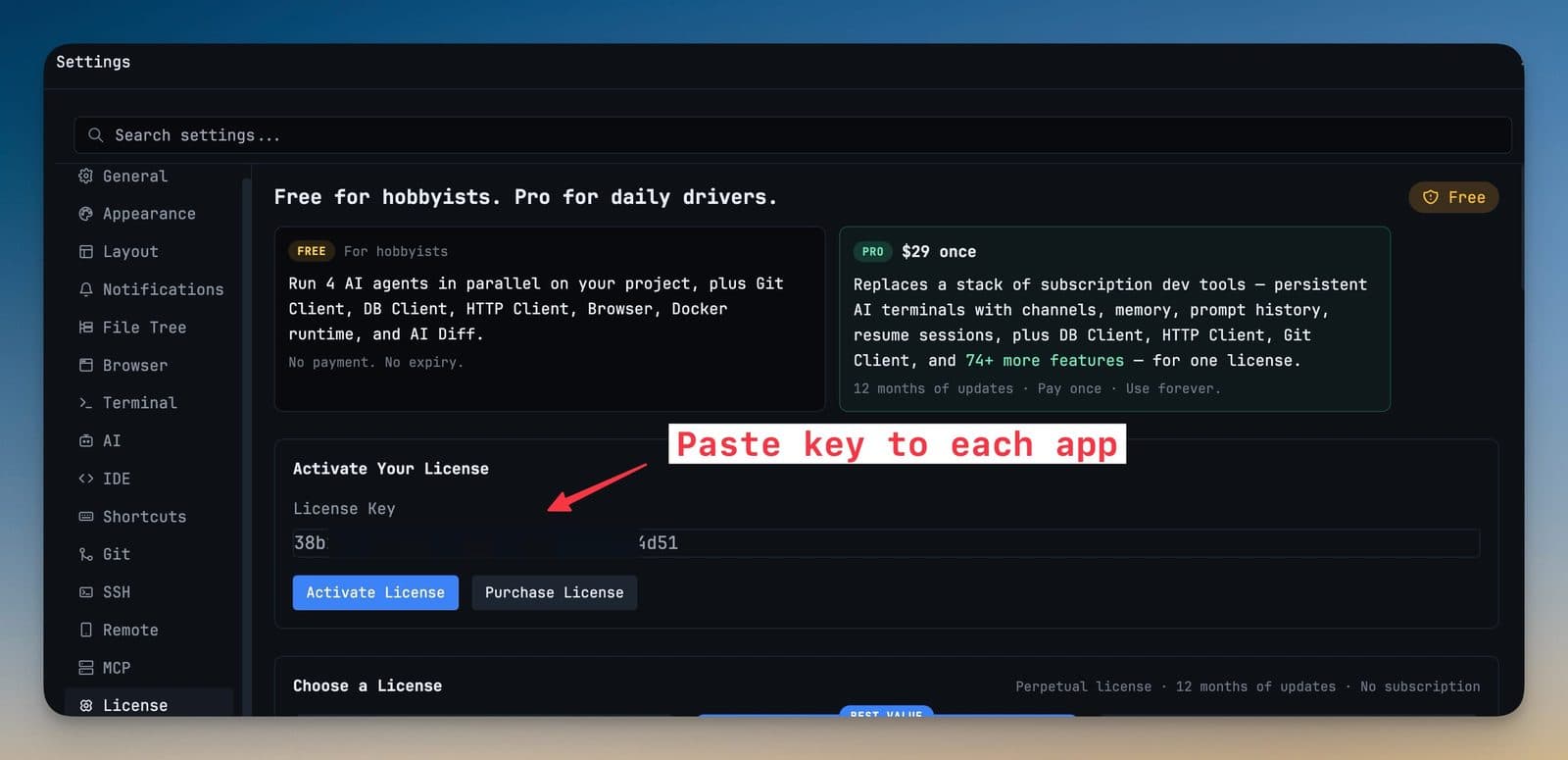
Task: Open Browser settings label
Action: pos(135,366)
